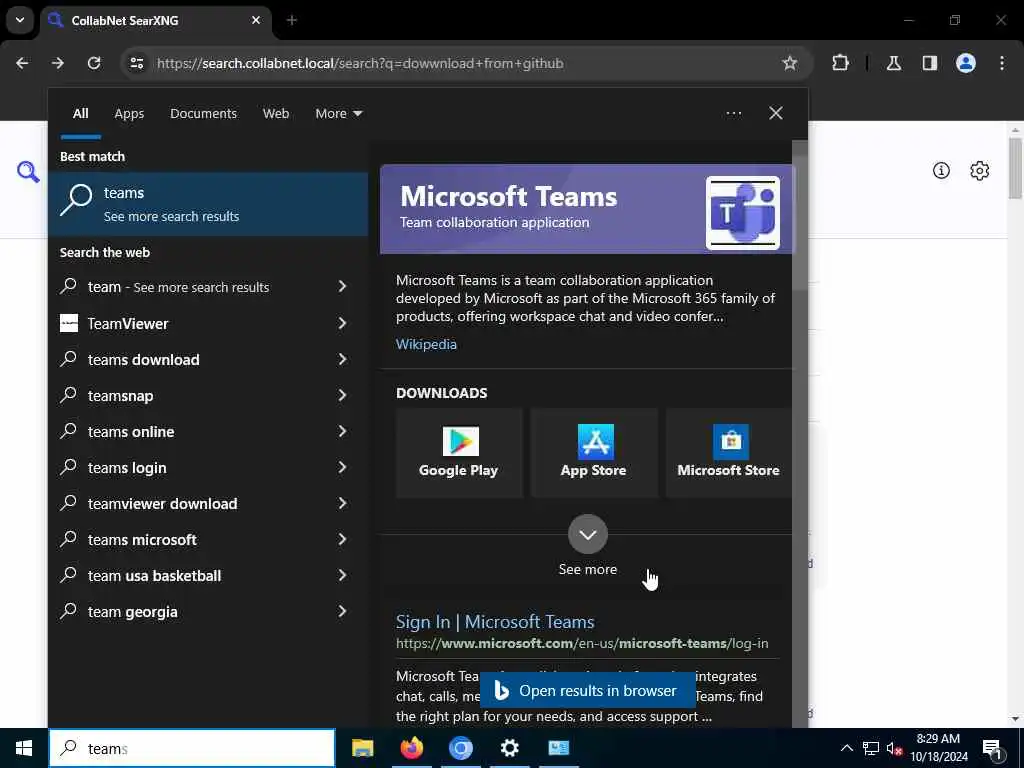Open browser tab search dropdown
This screenshot has height=768, width=1024.
(x=20, y=20)
